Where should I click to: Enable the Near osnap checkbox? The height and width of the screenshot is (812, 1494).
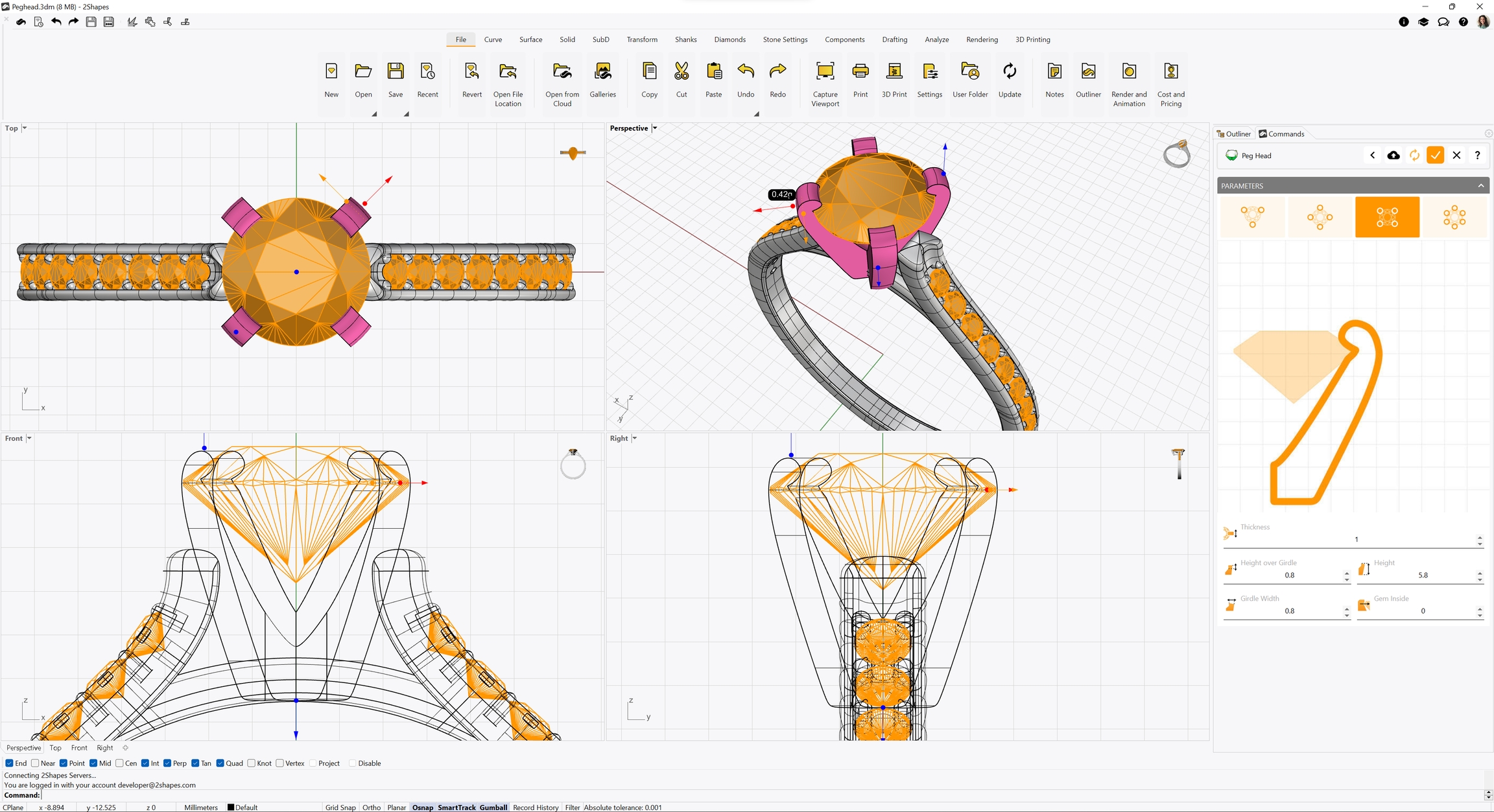pos(36,763)
